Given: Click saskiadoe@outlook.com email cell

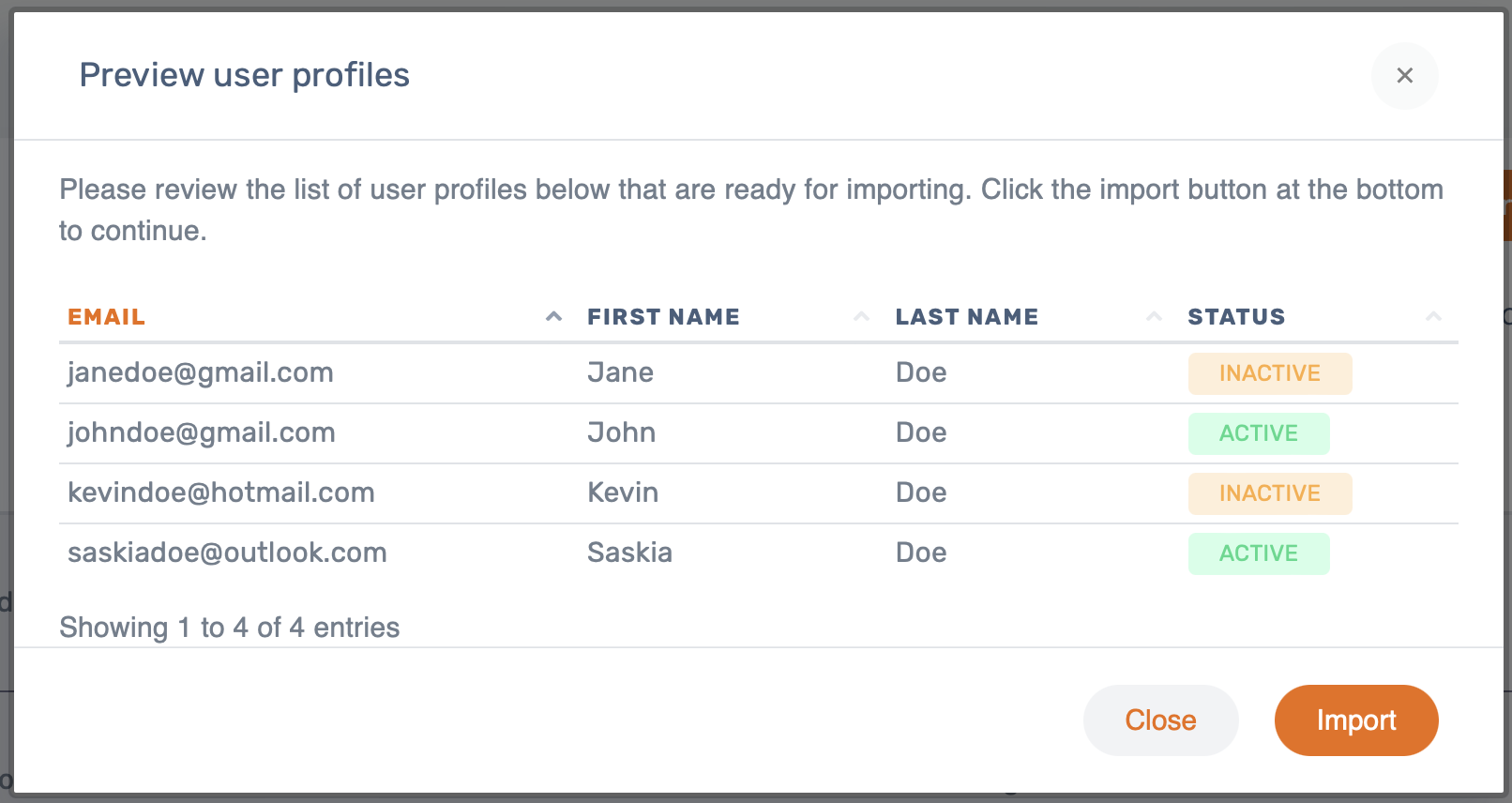Looking at the screenshot, I should click(x=227, y=553).
